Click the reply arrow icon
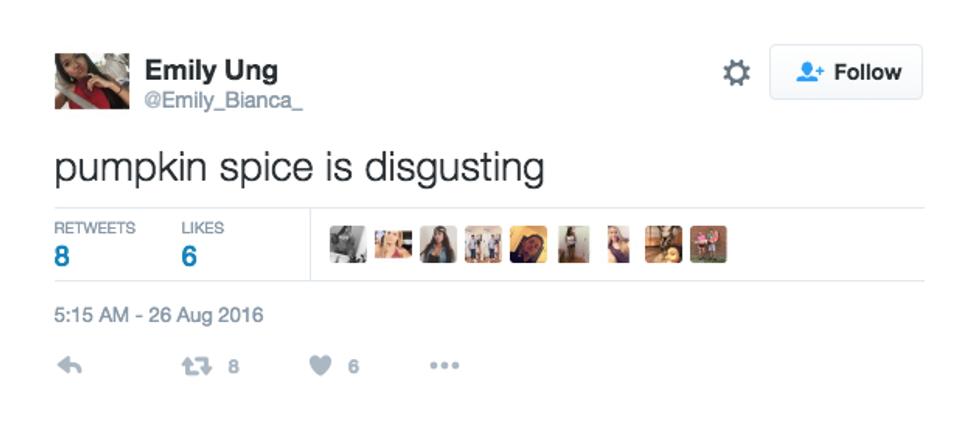 pos(69,367)
